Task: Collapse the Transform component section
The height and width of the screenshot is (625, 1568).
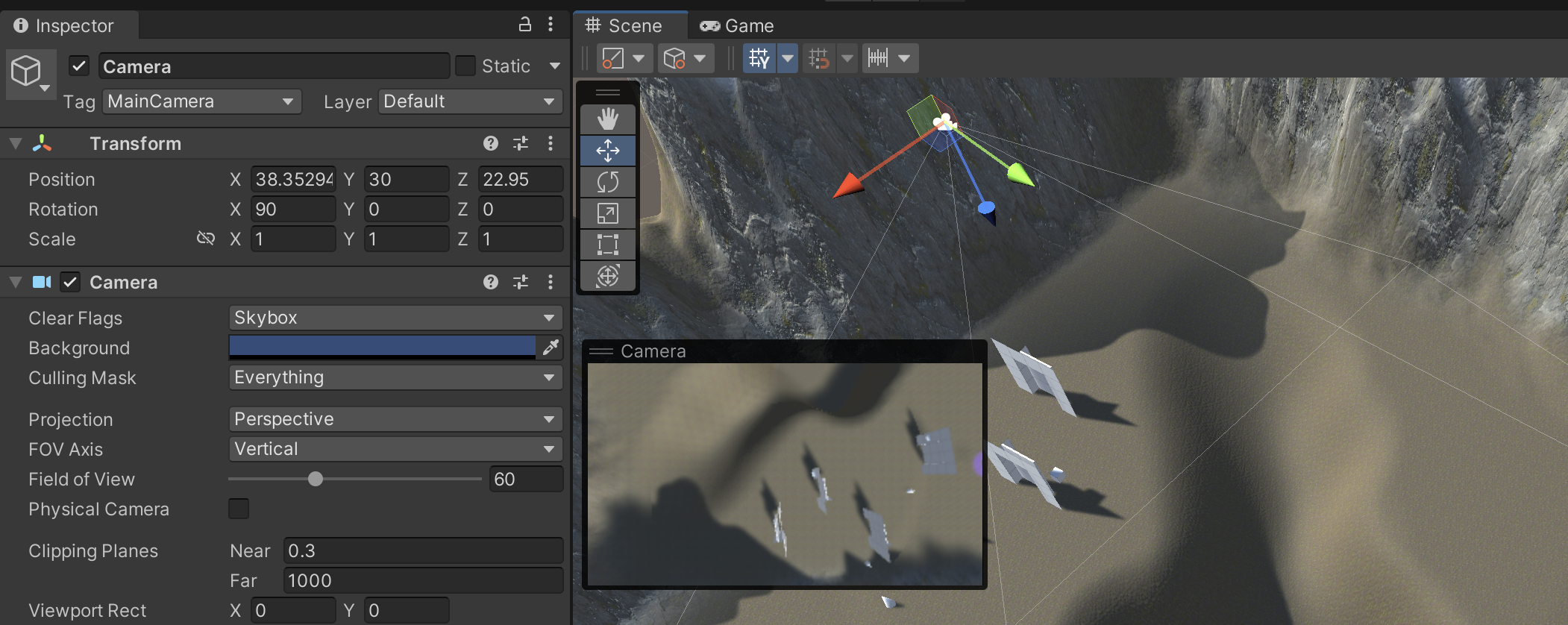Action: [16, 143]
